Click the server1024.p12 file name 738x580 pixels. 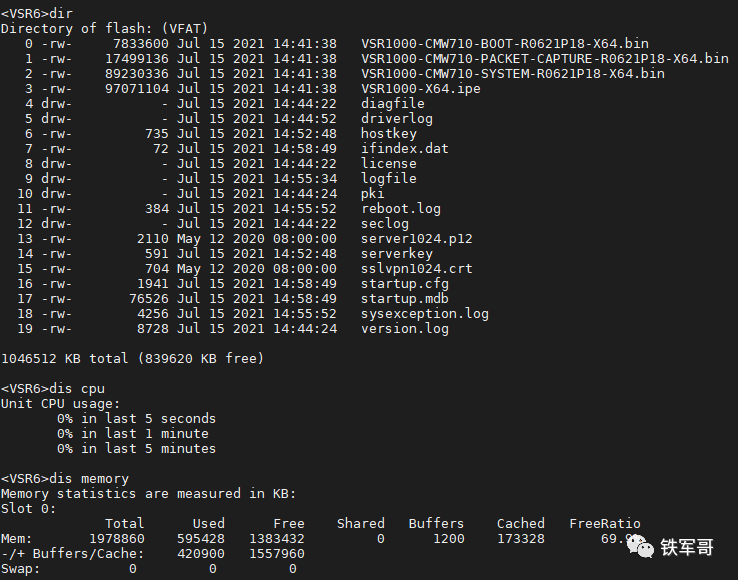point(417,239)
